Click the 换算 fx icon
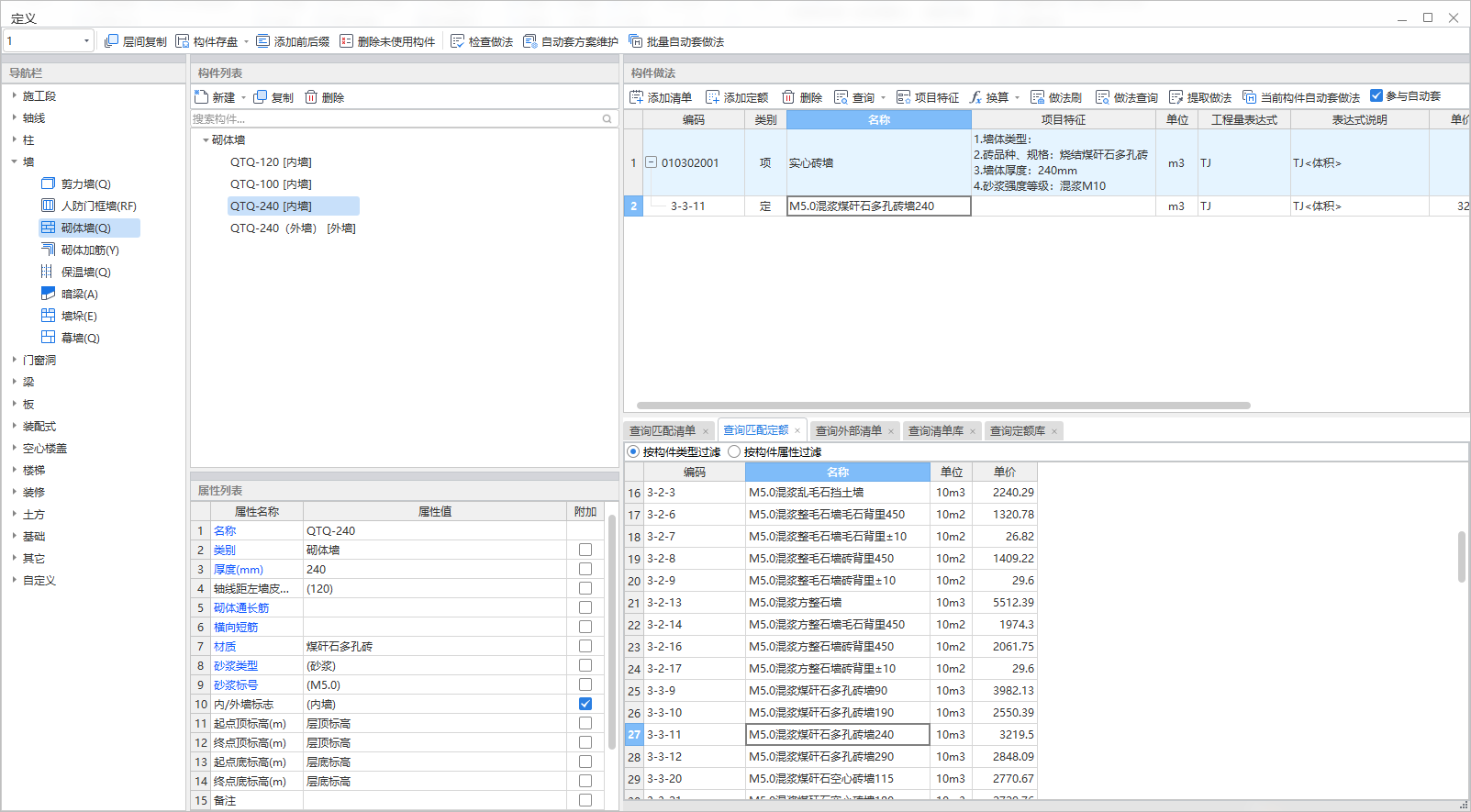Image resolution: width=1471 pixels, height=812 pixels. tap(975, 97)
